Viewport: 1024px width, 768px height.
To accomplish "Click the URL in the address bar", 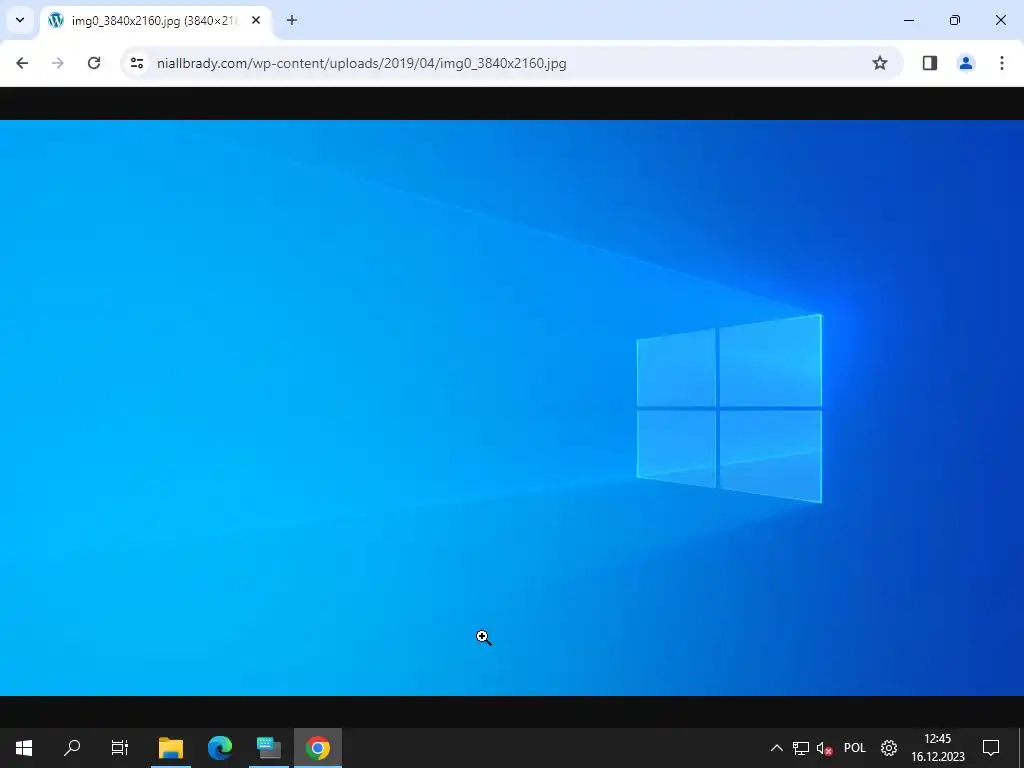I will tap(362, 63).
